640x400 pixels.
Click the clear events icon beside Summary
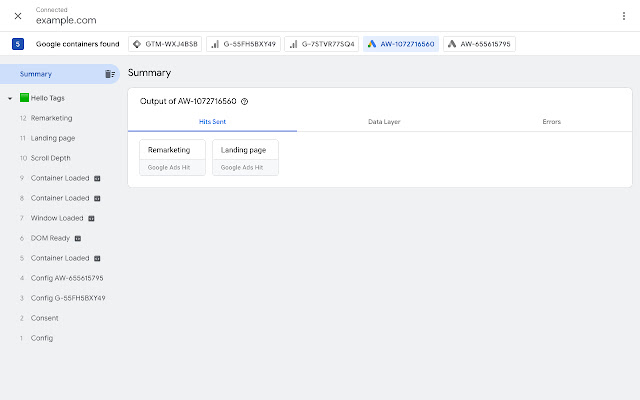pyautogui.click(x=110, y=74)
